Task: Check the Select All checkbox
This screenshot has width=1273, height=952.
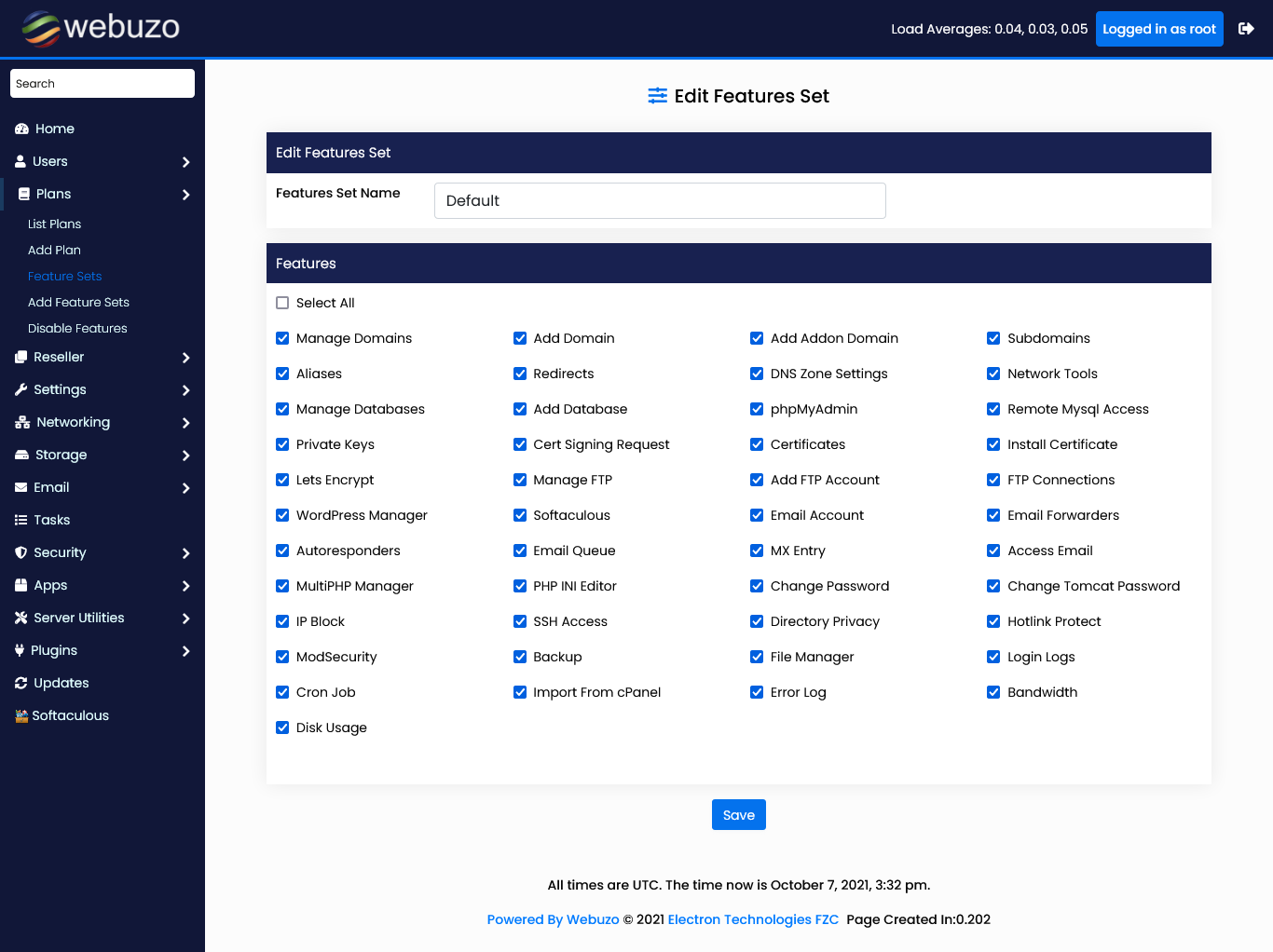Action: [282, 303]
